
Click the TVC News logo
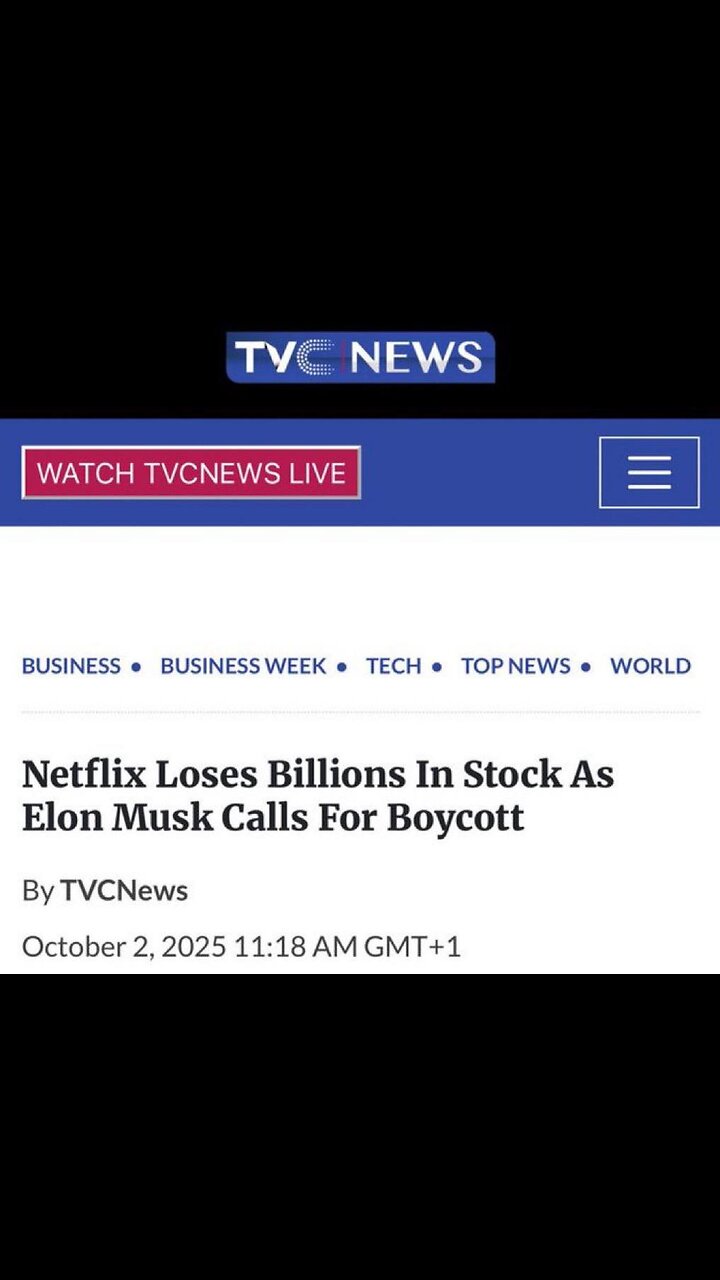click(x=360, y=357)
